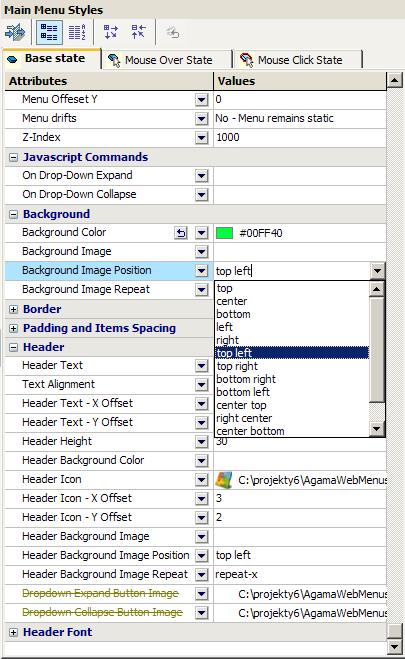Expand the Padding and Items Spacing section
Image resolution: width=405 pixels, height=659 pixels.
13,328
